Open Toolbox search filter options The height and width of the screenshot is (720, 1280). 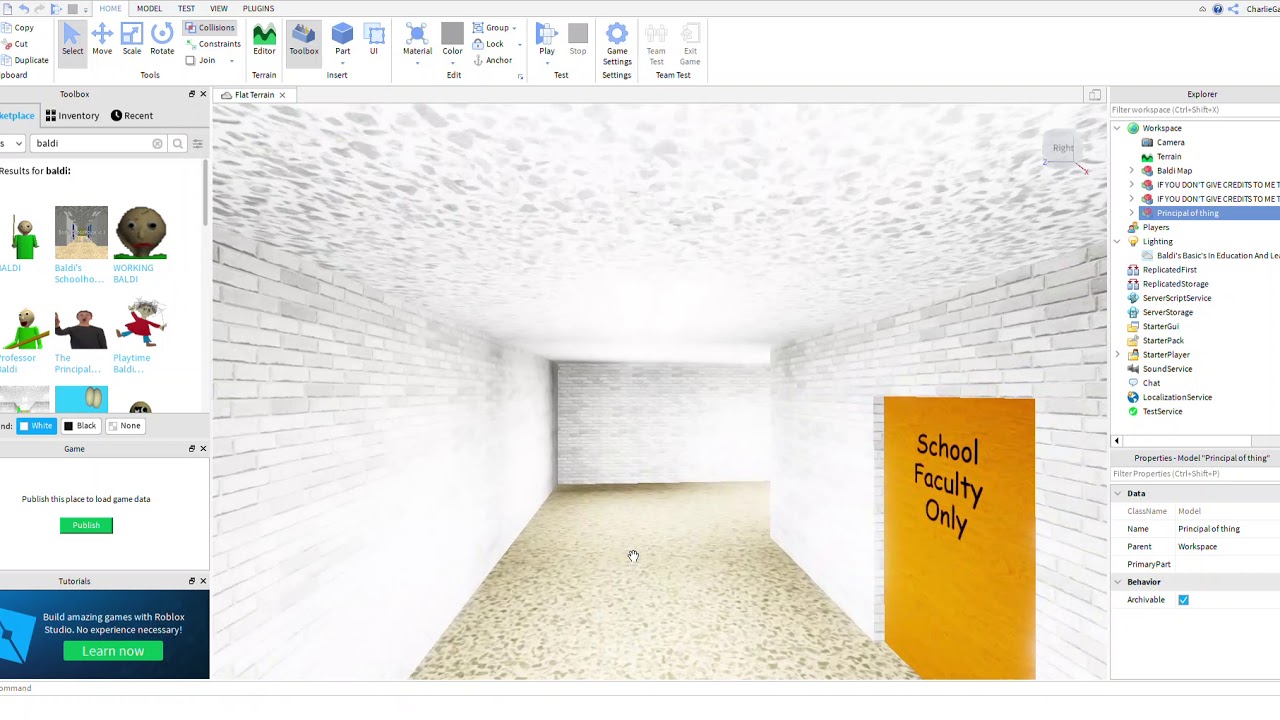197,144
